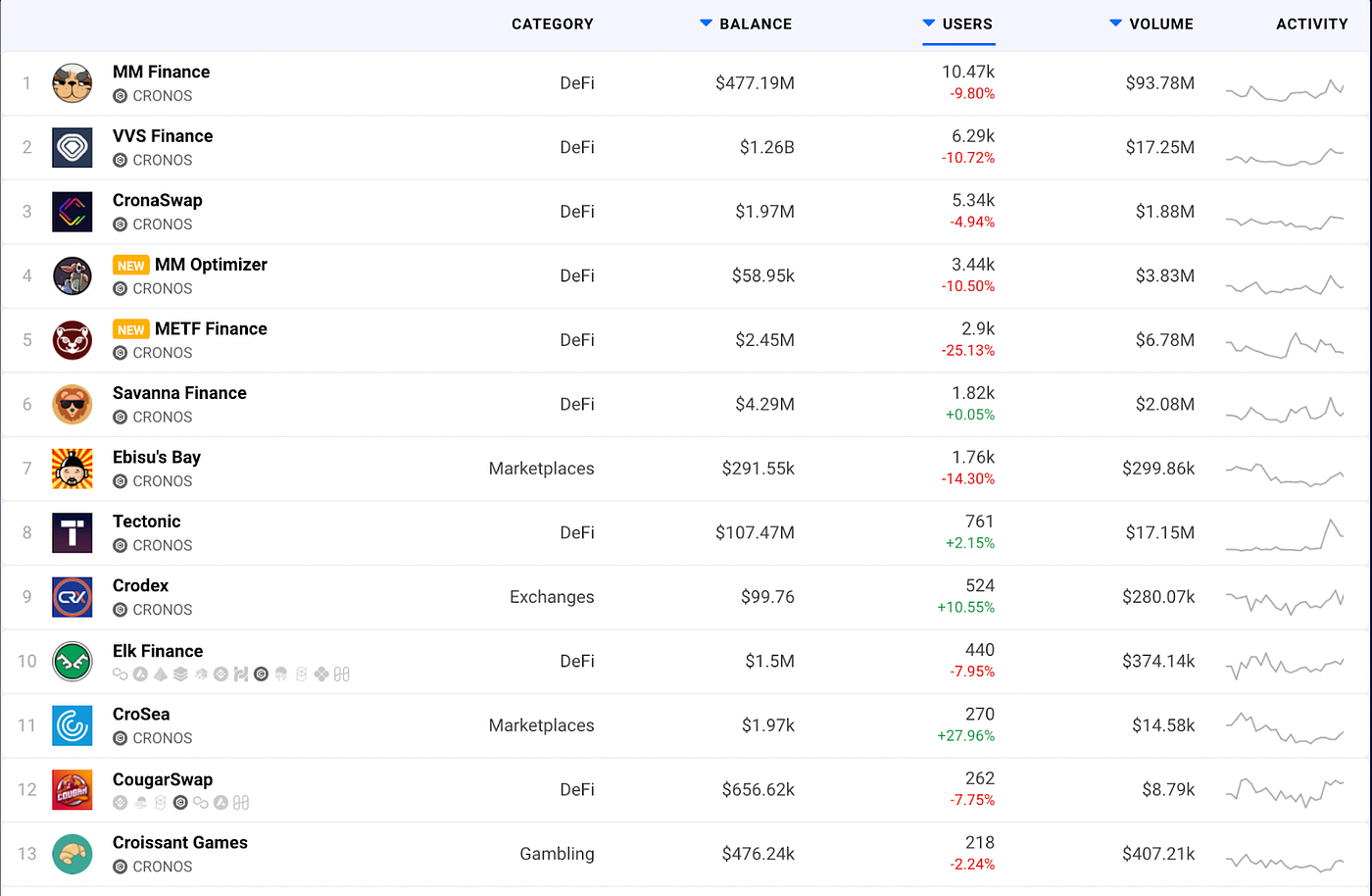This screenshot has width=1372, height=896.
Task: Open the Croissant Games dapp link
Action: click(x=180, y=842)
